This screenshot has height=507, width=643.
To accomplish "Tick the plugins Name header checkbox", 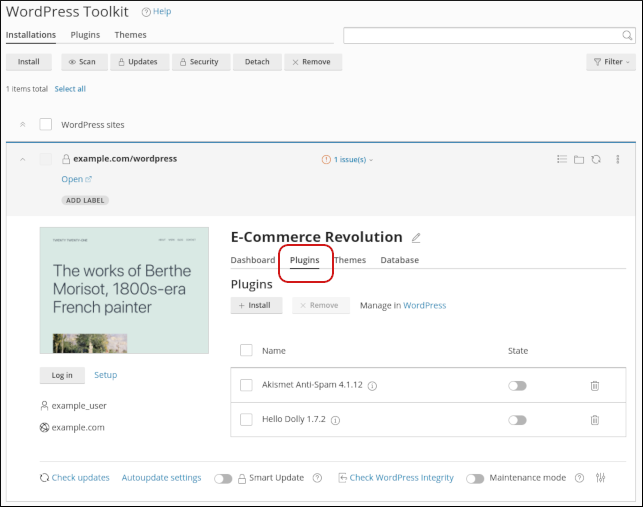I will 246,350.
